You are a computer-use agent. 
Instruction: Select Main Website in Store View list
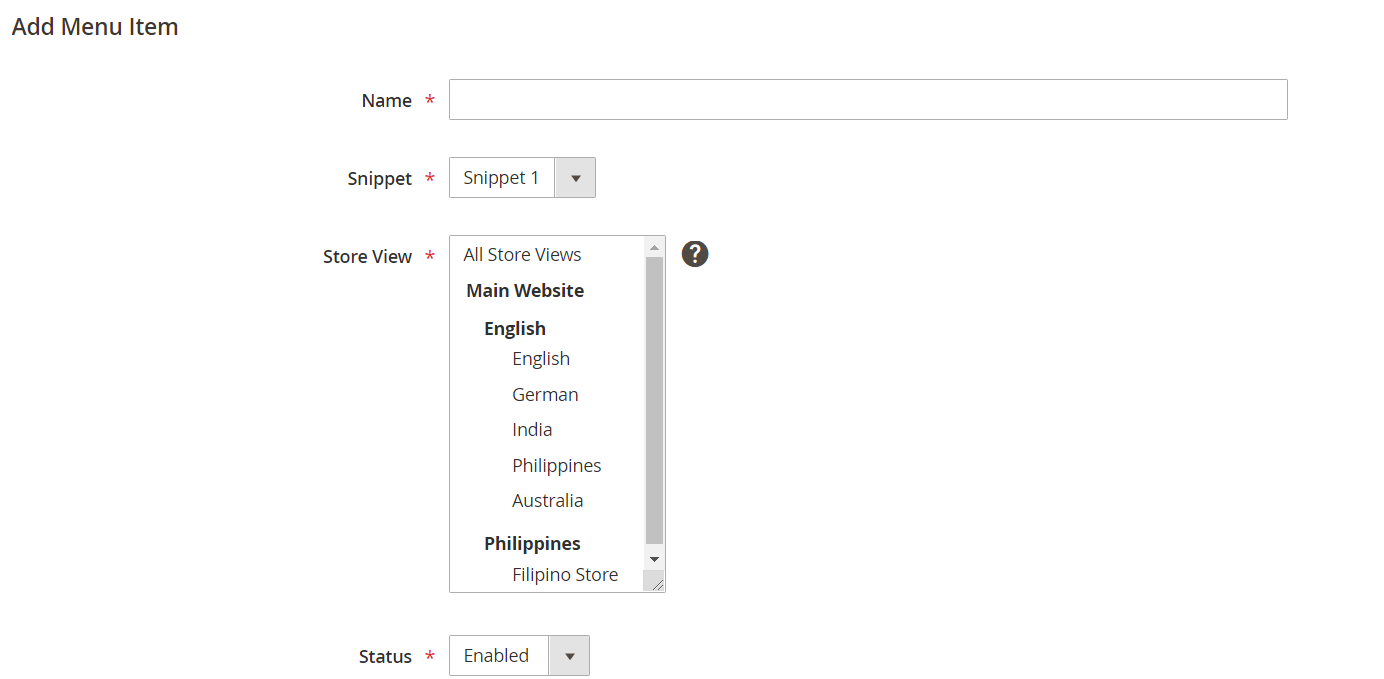(524, 290)
